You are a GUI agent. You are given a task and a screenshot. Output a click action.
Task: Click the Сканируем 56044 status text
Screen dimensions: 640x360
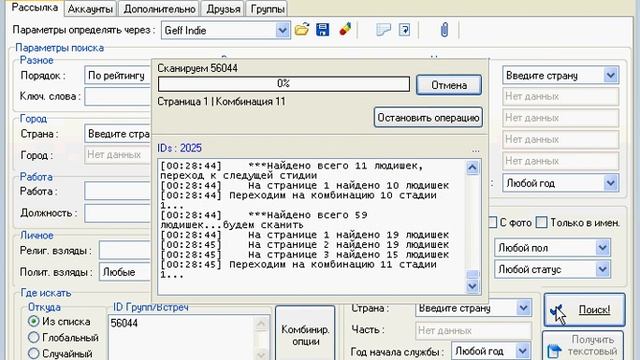coord(198,68)
